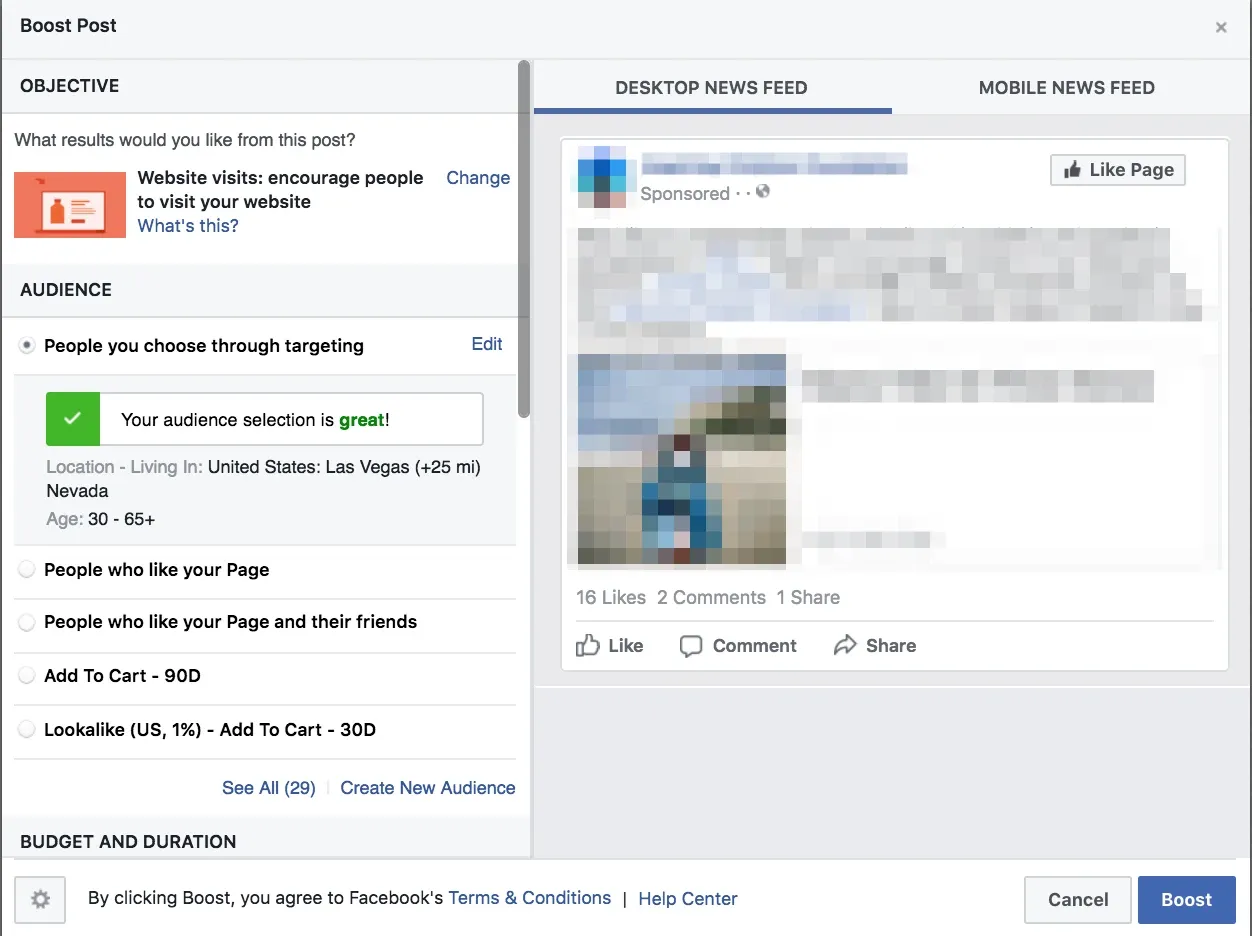Click the settings gear icon
Screen dimensions: 1252x936
click(x=40, y=900)
